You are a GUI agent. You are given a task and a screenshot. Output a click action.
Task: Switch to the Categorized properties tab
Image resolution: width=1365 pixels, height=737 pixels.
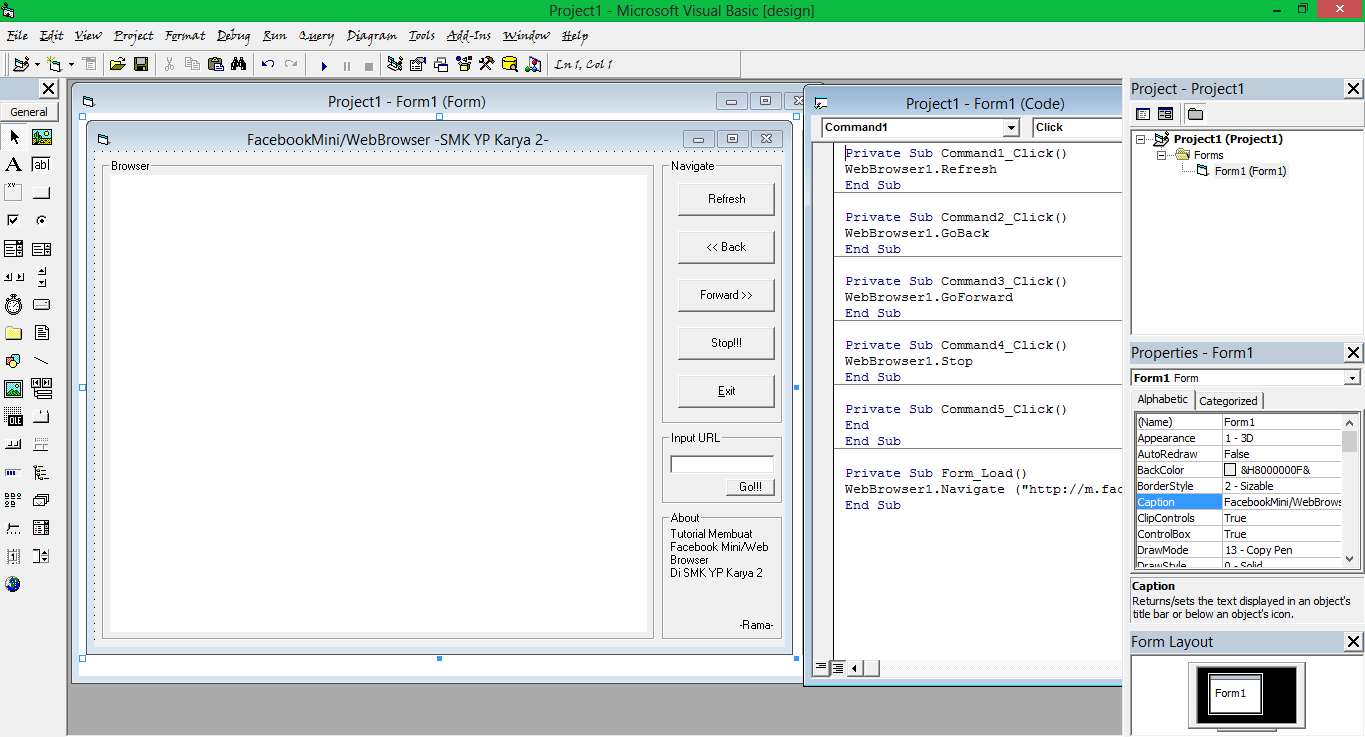click(x=1228, y=400)
